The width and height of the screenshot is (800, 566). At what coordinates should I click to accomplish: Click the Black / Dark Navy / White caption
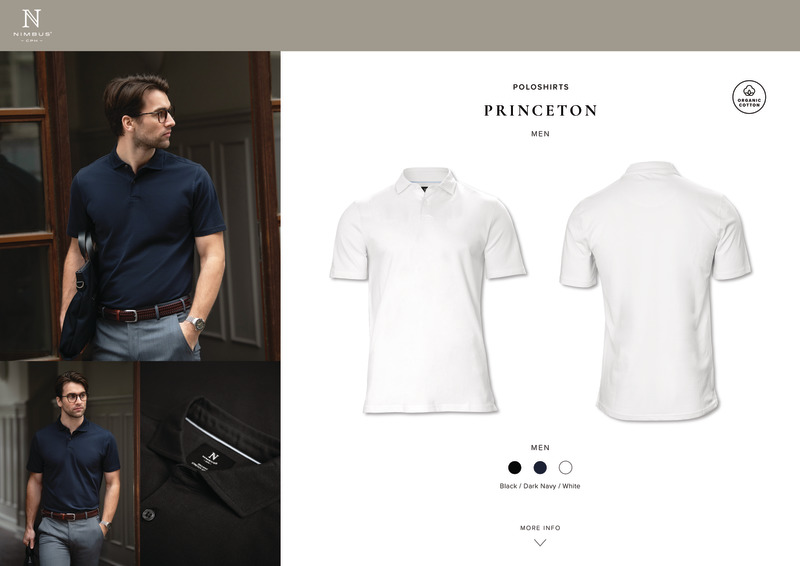pyautogui.click(x=540, y=486)
